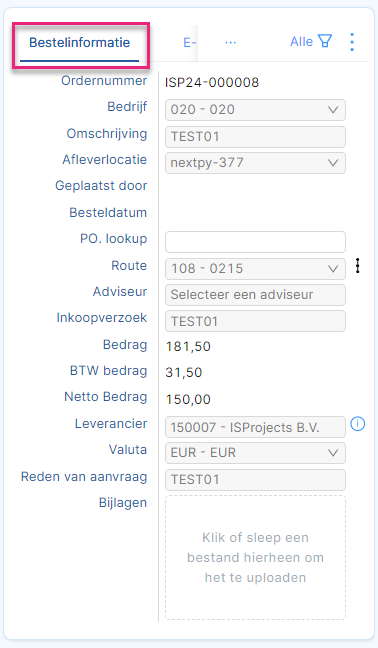
Task: Click the order number ISP24-000008
Action: pyautogui.click(x=212, y=83)
